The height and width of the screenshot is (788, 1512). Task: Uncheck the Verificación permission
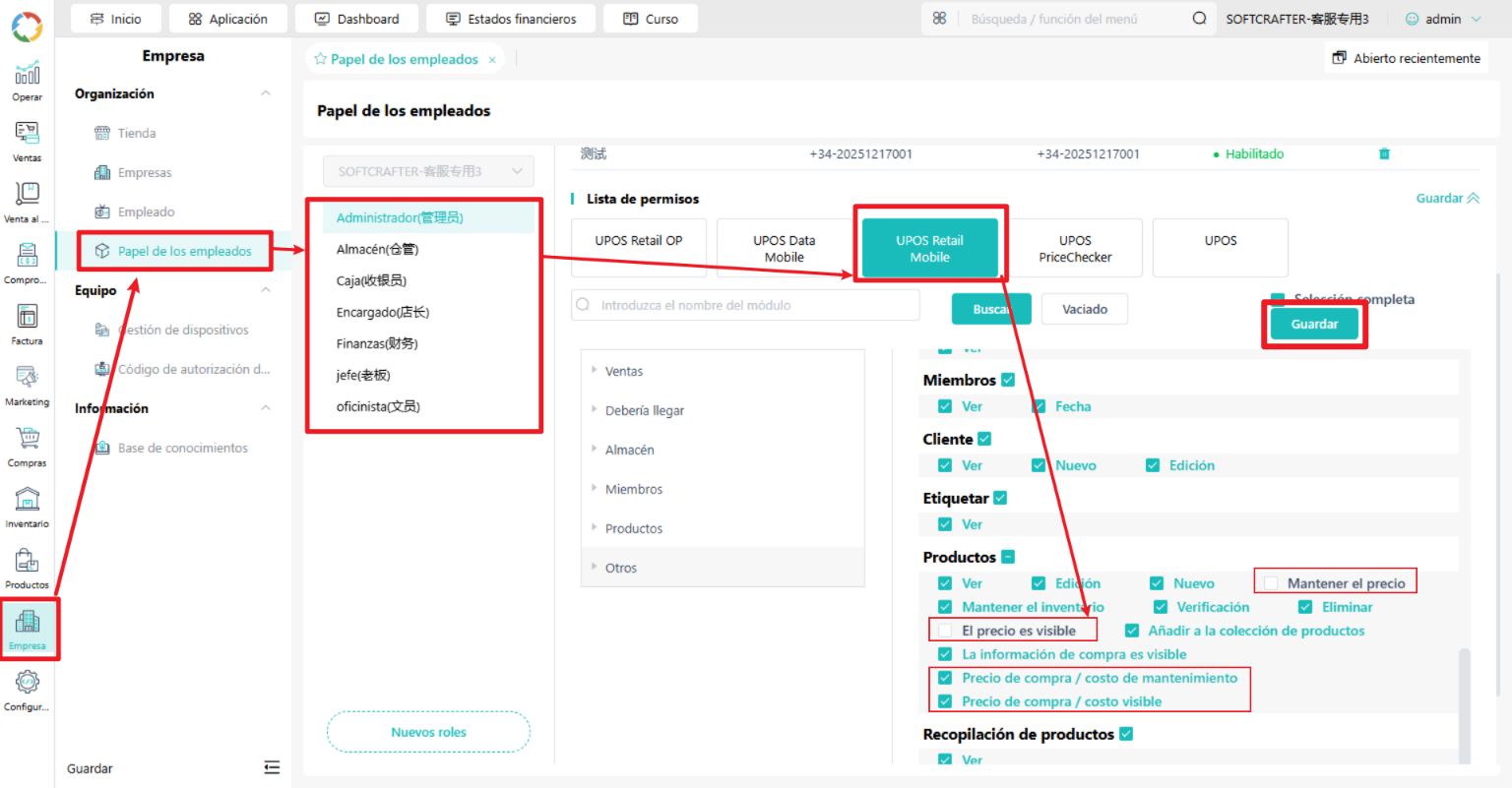pos(1161,607)
